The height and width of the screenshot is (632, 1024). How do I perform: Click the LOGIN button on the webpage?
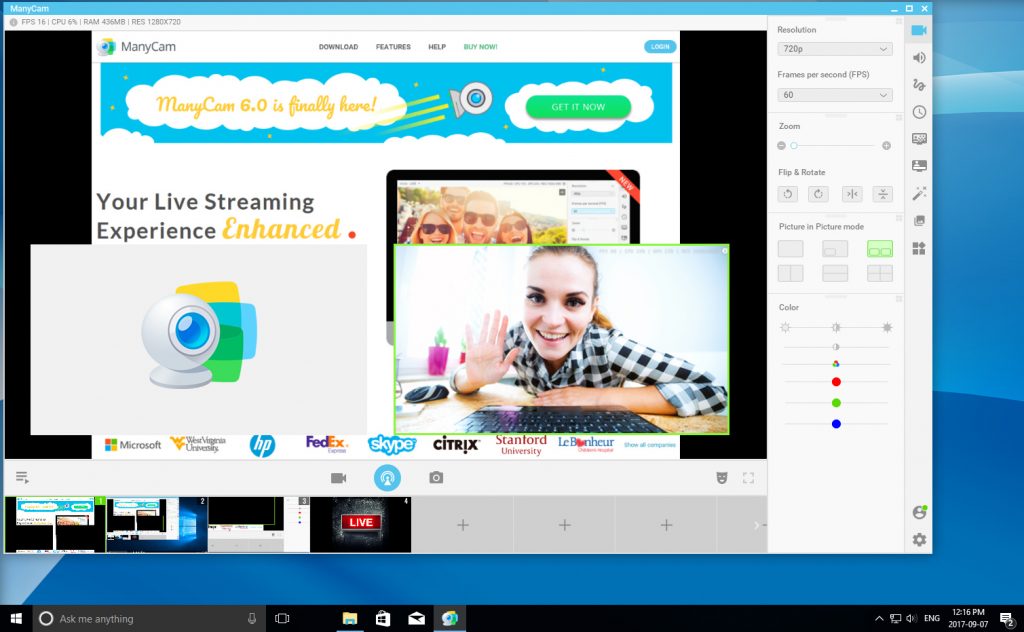(660, 46)
